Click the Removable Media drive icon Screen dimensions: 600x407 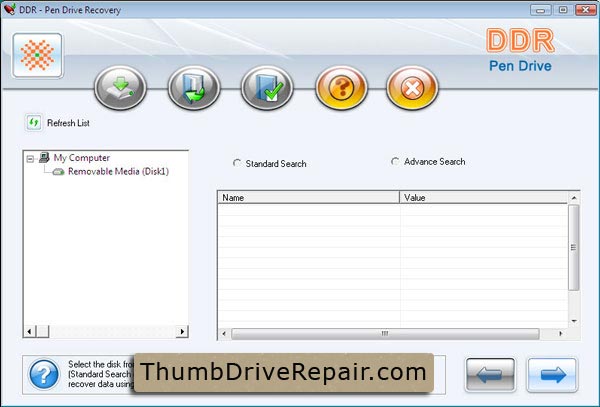click(x=58, y=172)
